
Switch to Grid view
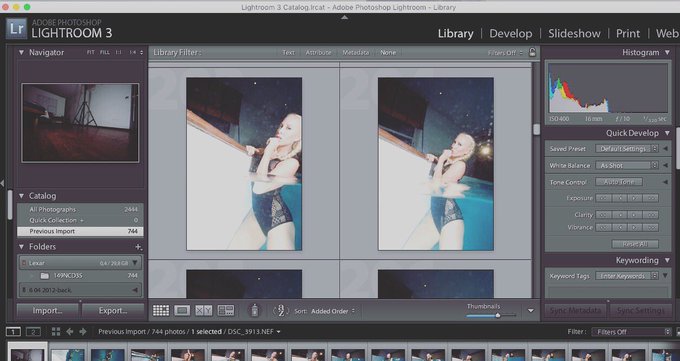pyautogui.click(x=161, y=310)
